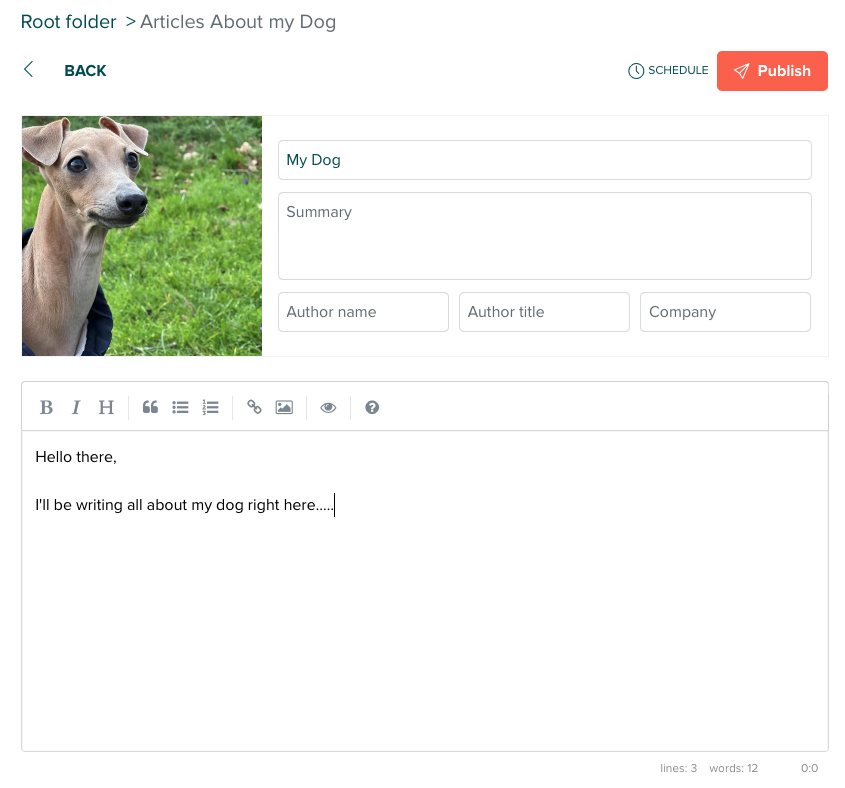Go back using the BACK link
This screenshot has width=845, height=788.
coord(85,70)
